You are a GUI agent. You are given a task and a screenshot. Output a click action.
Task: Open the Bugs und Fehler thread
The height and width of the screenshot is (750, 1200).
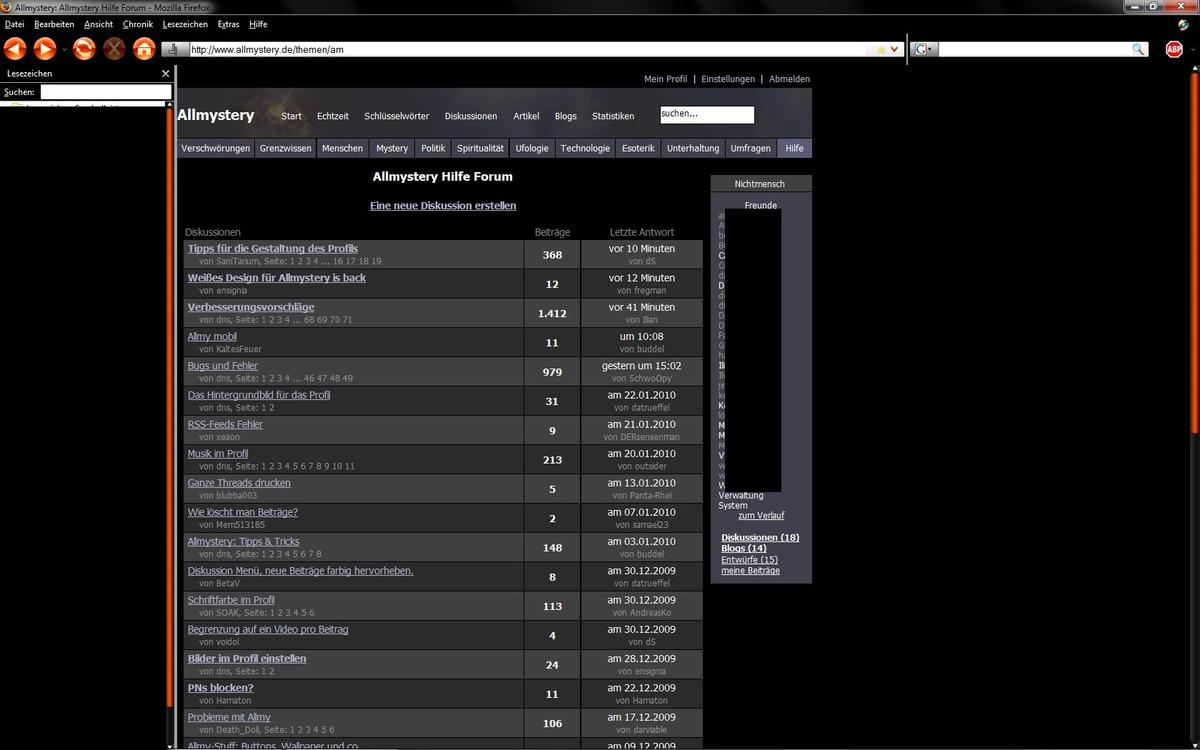coord(223,365)
